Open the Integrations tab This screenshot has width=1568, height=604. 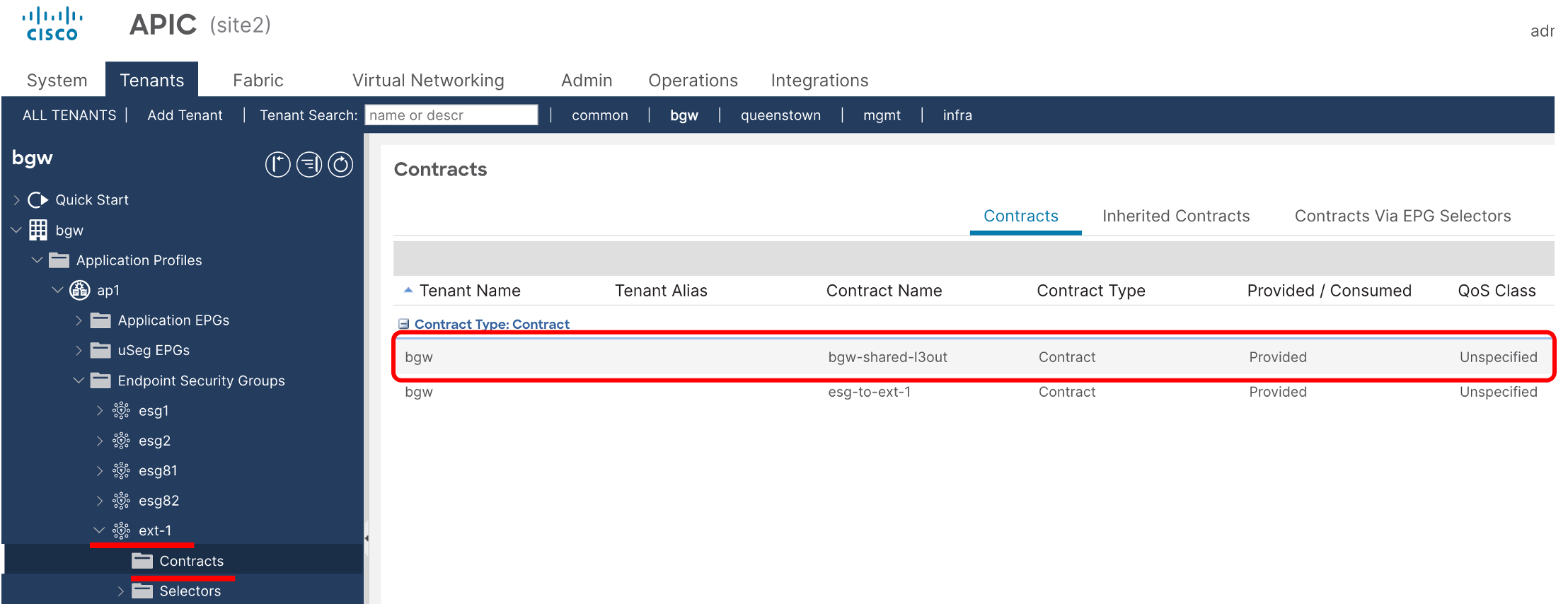tap(819, 80)
